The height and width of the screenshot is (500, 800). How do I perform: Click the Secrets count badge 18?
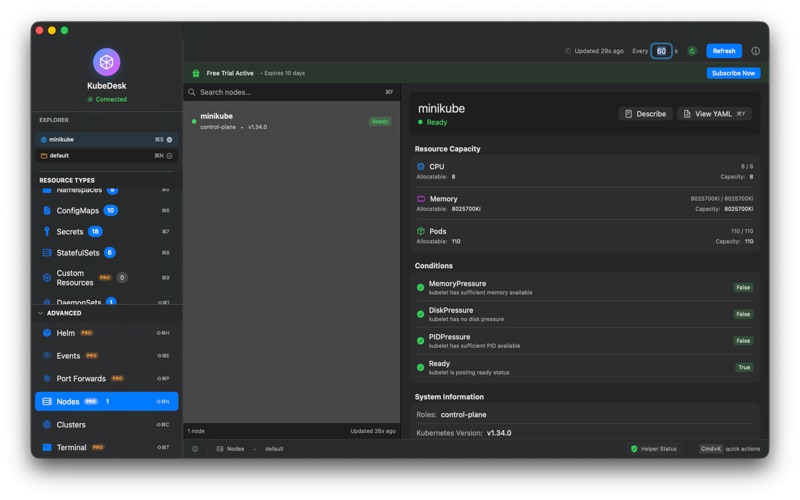coord(95,232)
